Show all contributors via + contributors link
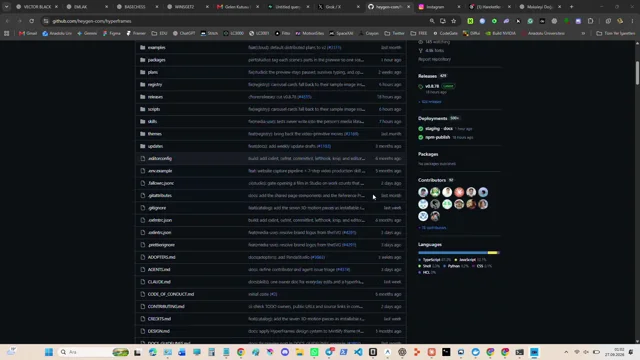The image size is (640, 360). coord(432,228)
